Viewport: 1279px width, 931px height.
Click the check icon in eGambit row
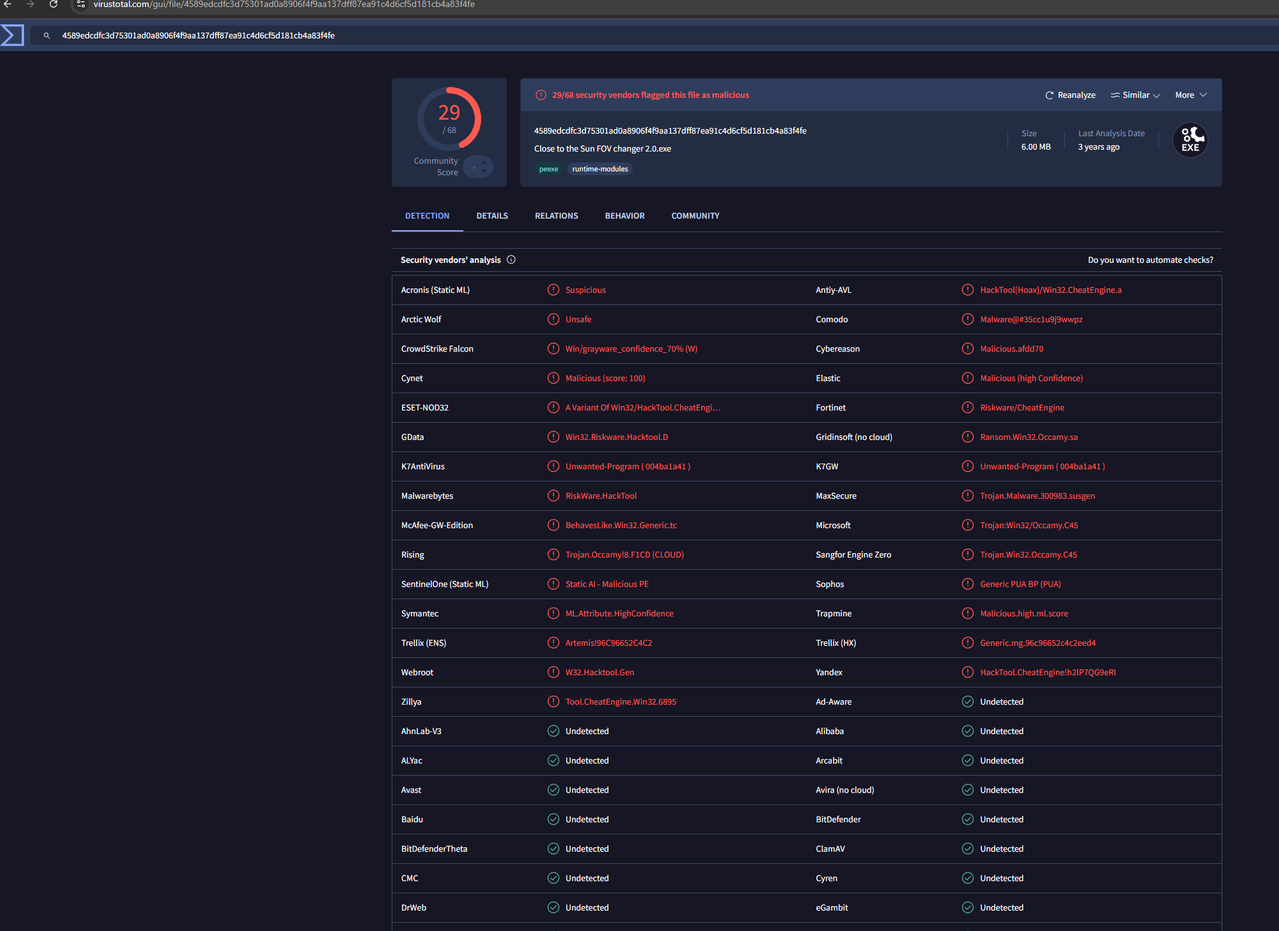click(968, 908)
